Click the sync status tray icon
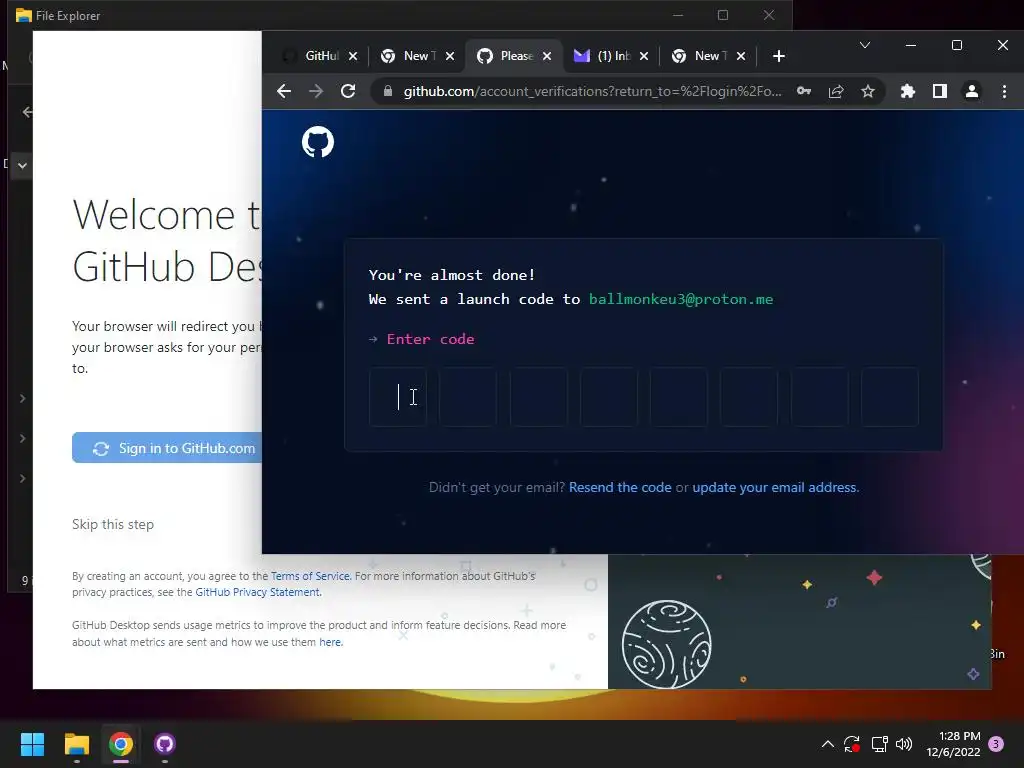 click(x=852, y=744)
